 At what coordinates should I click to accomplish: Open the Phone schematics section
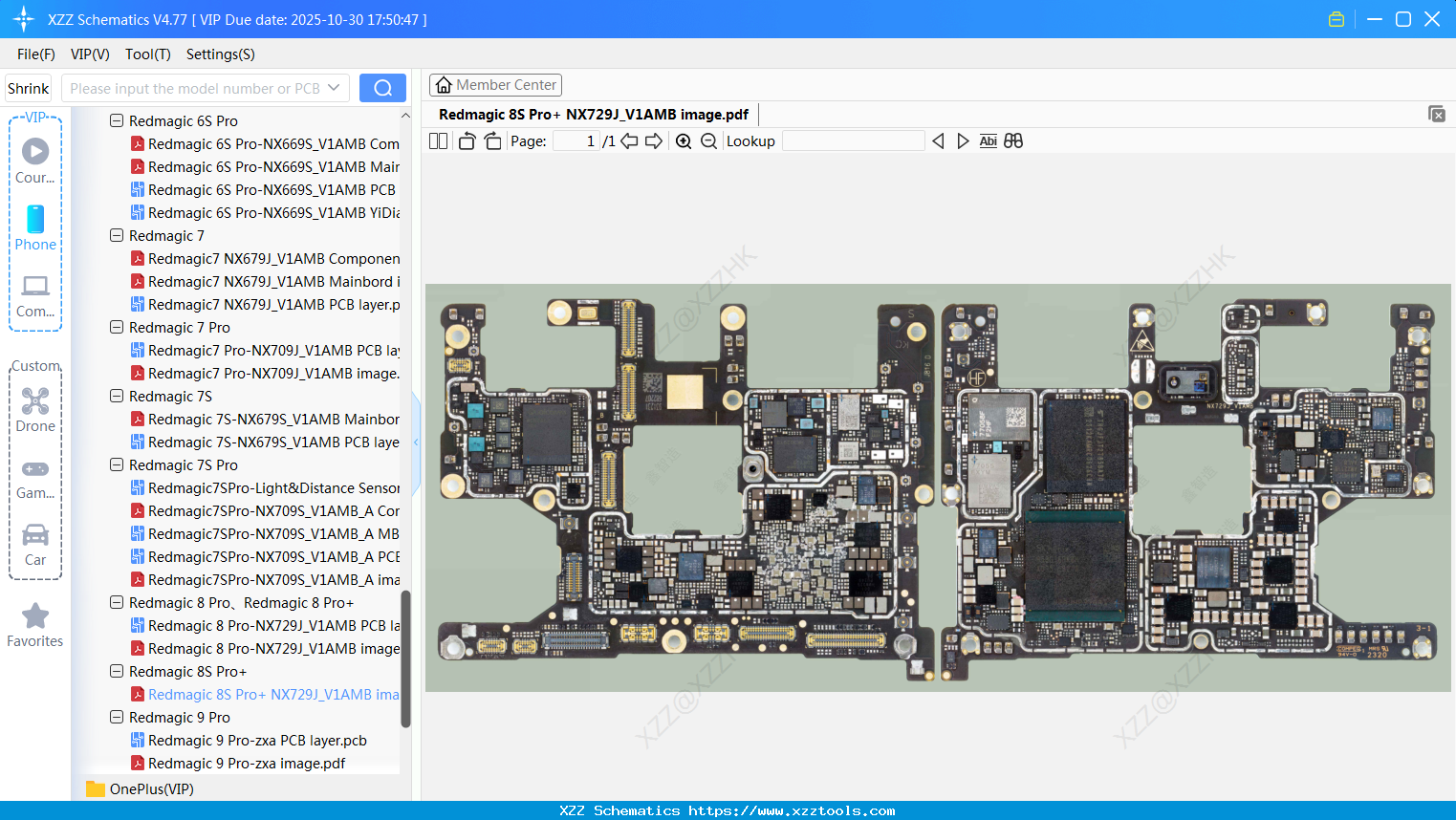34,229
